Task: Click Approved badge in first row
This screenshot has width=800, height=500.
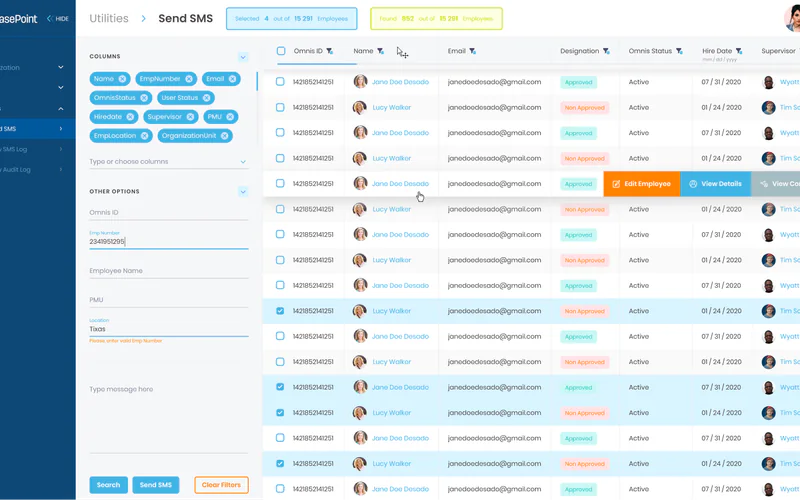Action: tap(578, 82)
